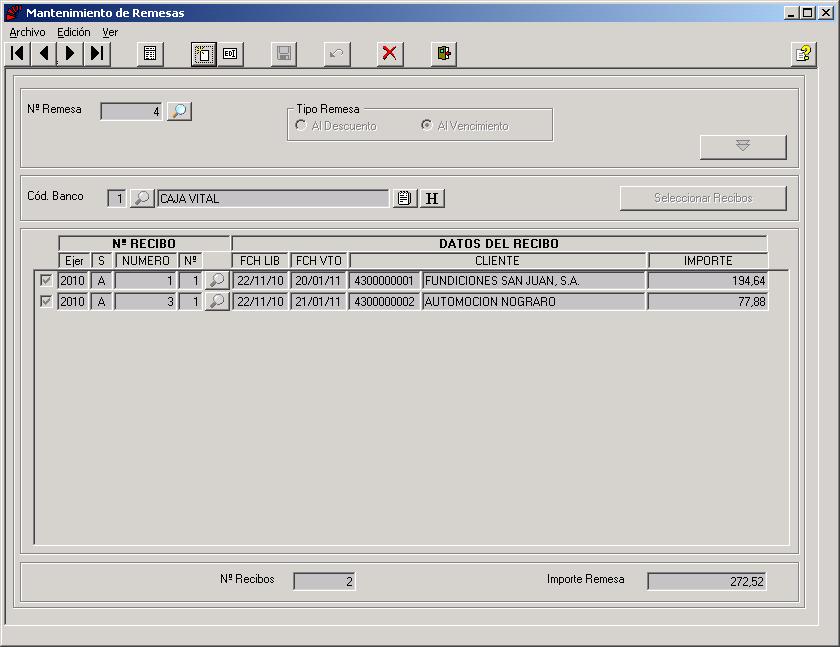This screenshot has width=840, height=647.
Task: Open the Ver menu
Action: 110,32
